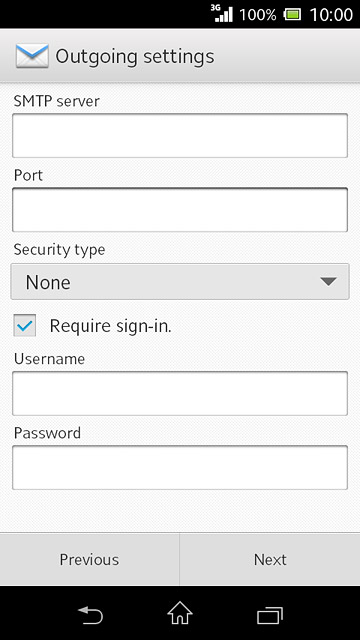Focus the Username input field
360x640 pixels.
tap(180, 393)
